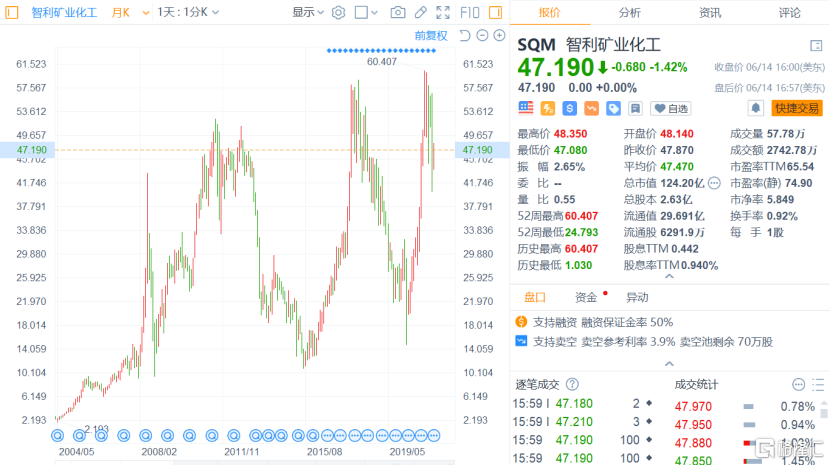This screenshot has height=465, width=830.
Task: Click the orange trend chart tag icon
Action: [591, 109]
